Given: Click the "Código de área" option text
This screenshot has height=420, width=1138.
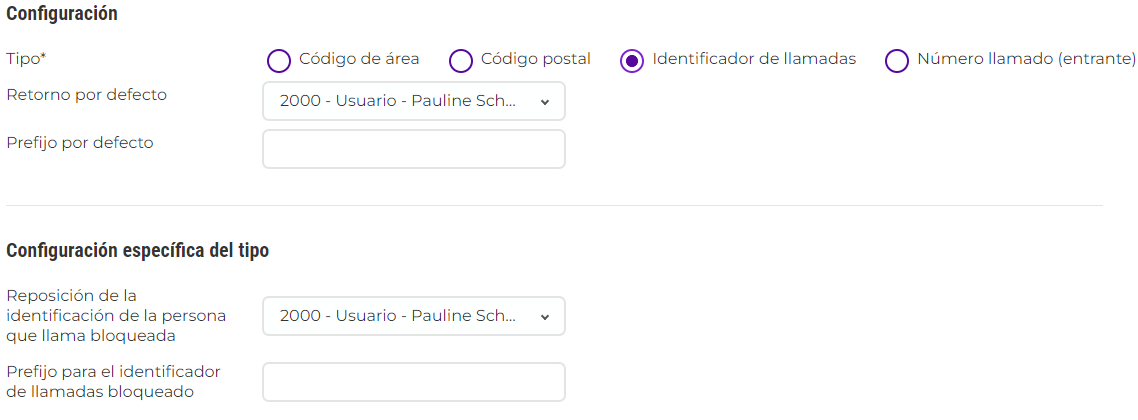Looking at the screenshot, I should [359, 59].
